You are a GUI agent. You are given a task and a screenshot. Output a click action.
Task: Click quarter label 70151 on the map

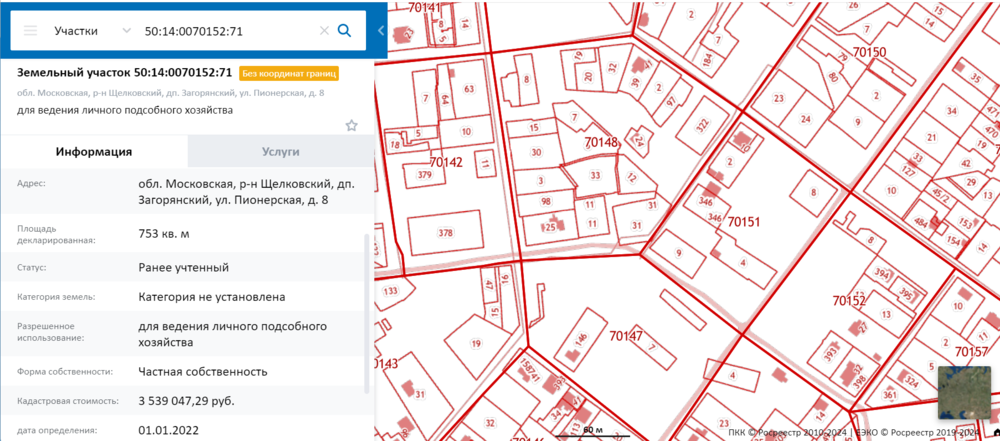[745, 221]
